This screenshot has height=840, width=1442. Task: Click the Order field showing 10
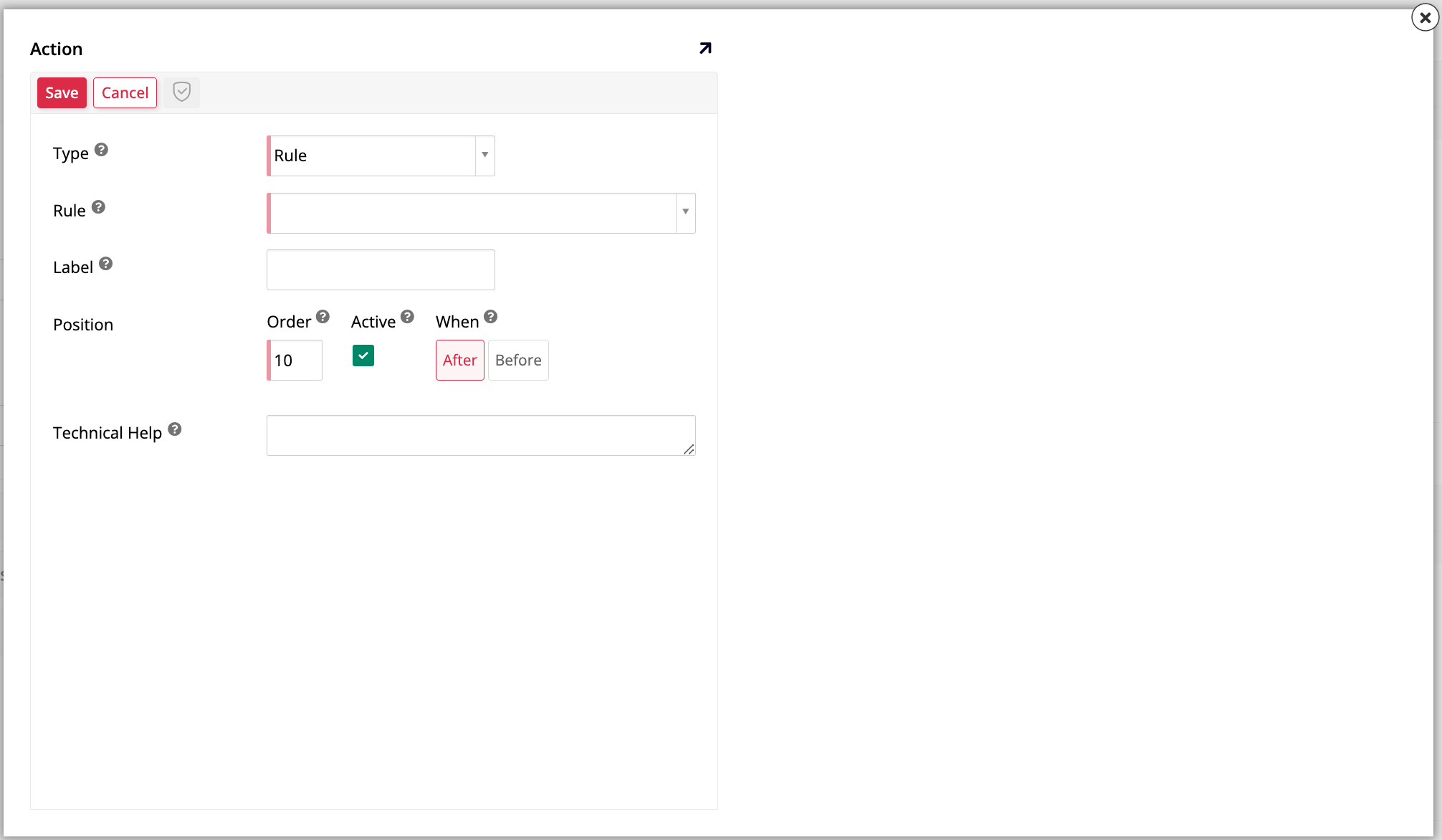(x=294, y=361)
